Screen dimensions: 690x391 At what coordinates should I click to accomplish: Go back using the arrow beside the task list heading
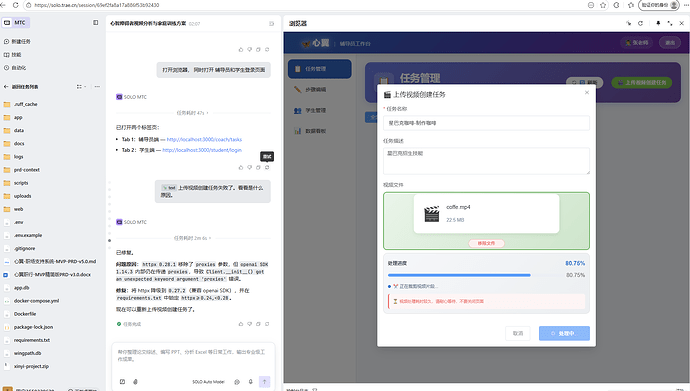pyautogui.click(x=6, y=87)
